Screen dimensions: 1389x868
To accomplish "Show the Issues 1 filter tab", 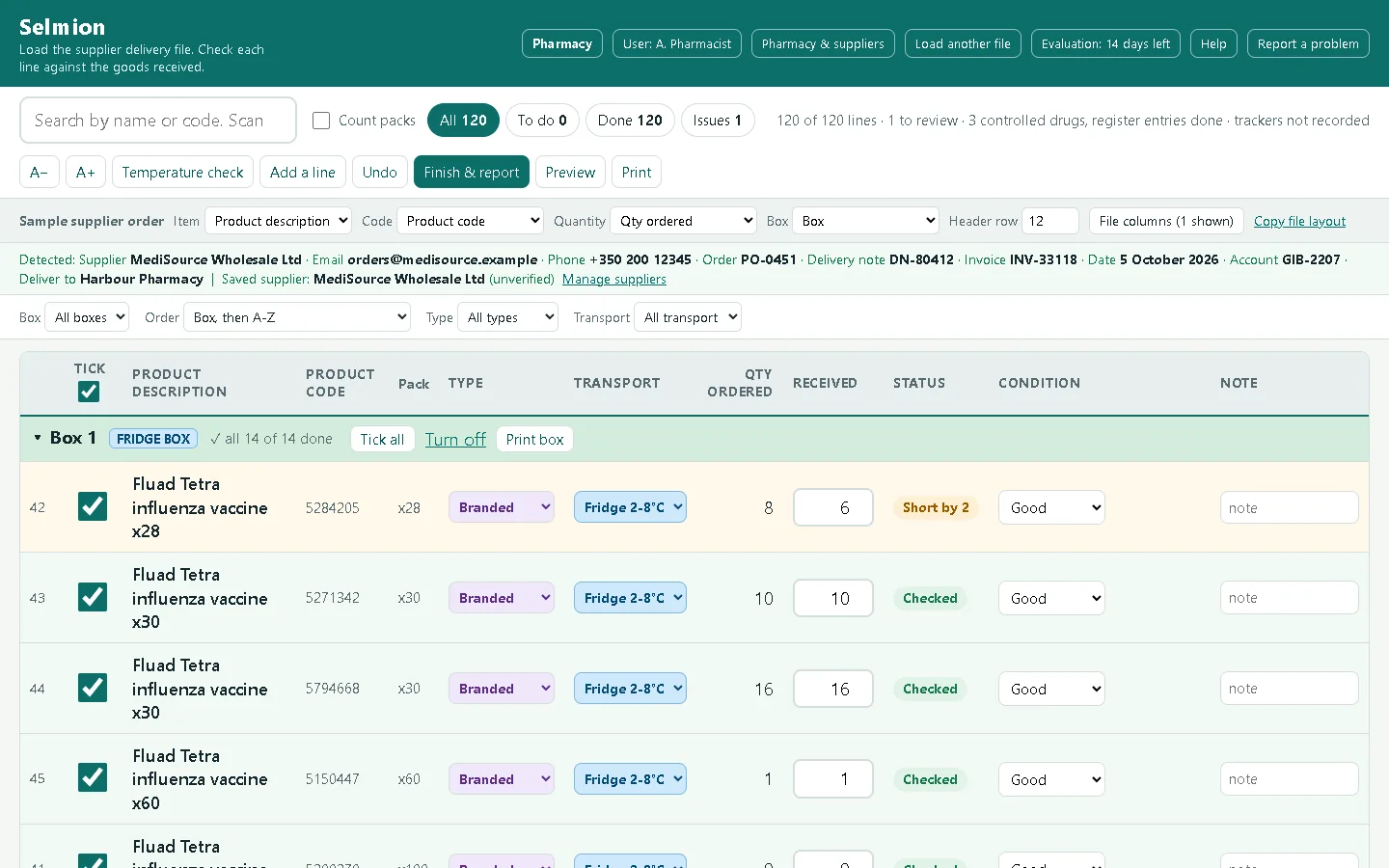I will 718,121.
